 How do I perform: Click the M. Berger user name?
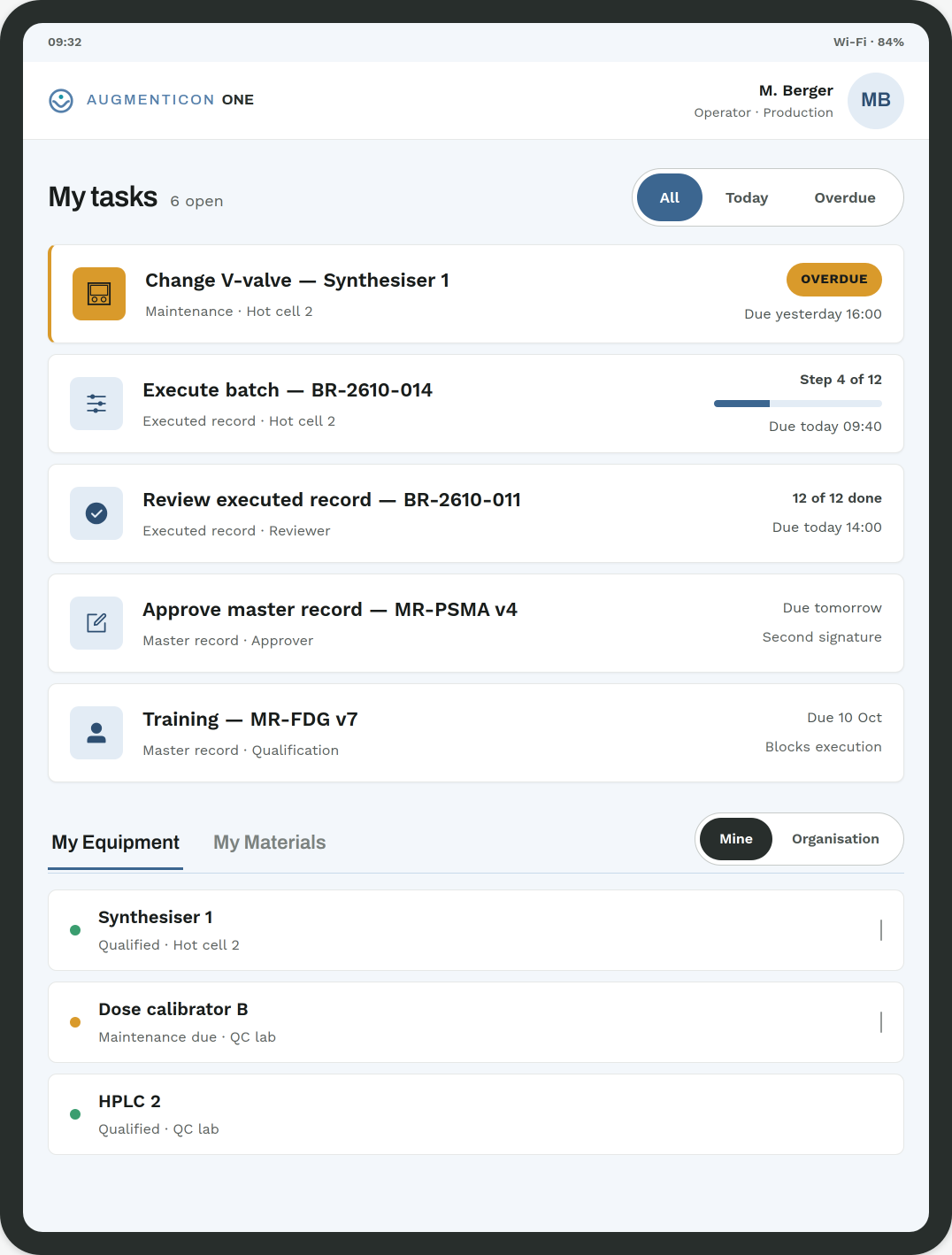796,90
